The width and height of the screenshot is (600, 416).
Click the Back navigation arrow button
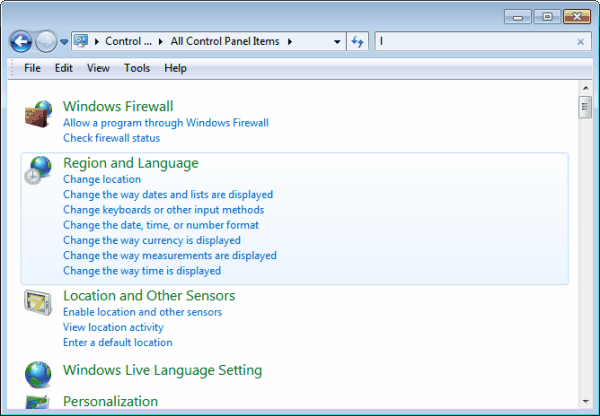coord(21,41)
